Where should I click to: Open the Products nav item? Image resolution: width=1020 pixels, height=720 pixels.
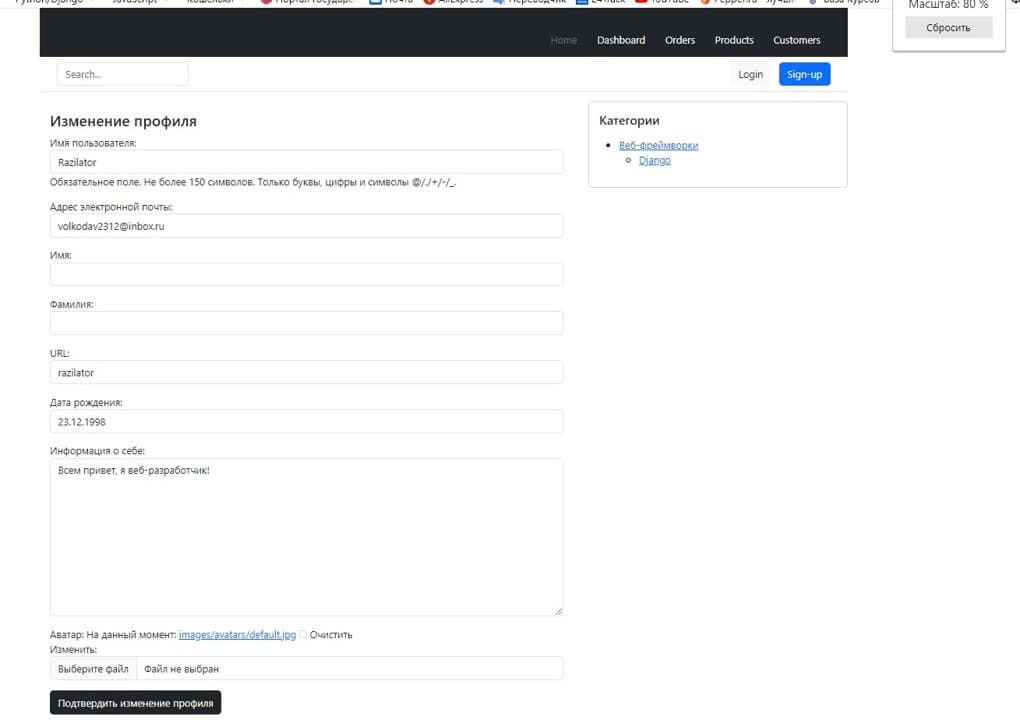pyautogui.click(x=734, y=40)
